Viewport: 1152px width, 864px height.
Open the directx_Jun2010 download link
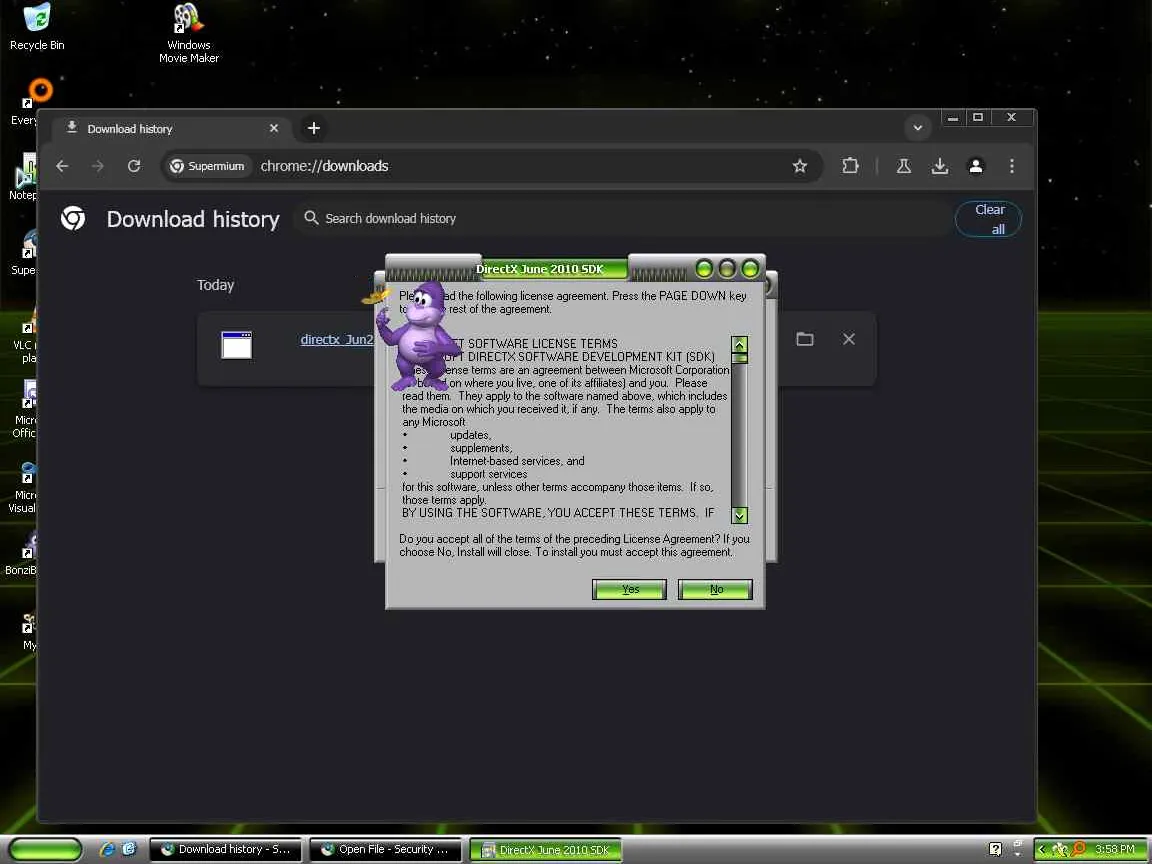coord(337,339)
